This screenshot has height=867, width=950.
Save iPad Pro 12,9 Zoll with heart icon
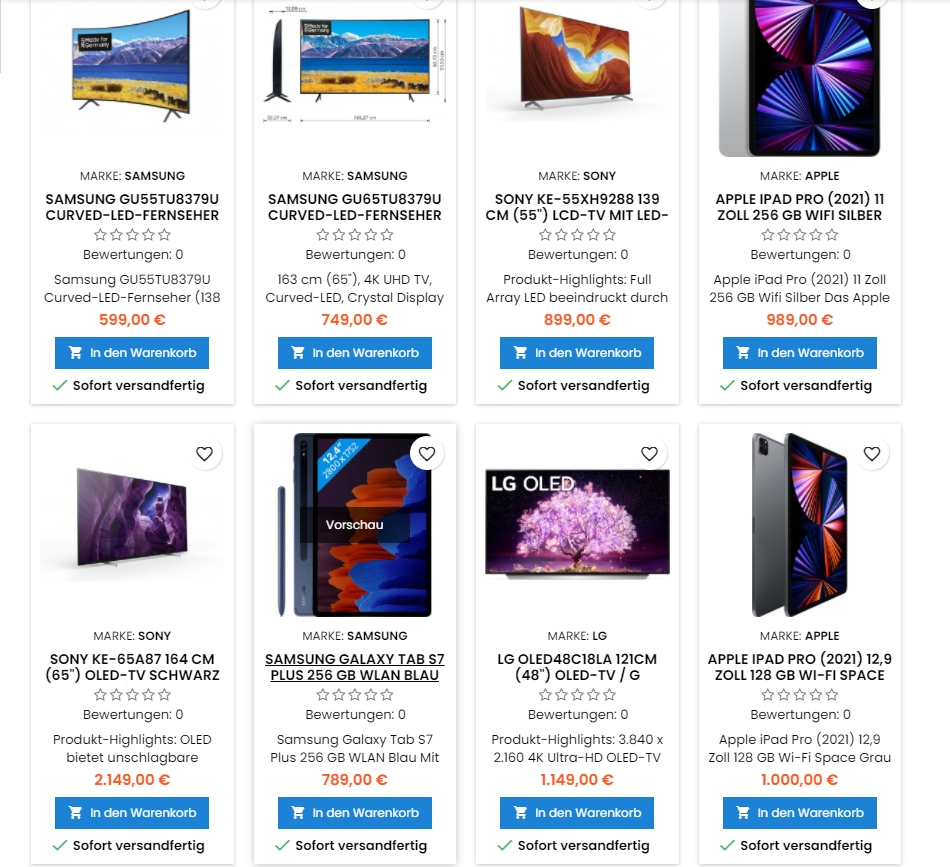872,454
